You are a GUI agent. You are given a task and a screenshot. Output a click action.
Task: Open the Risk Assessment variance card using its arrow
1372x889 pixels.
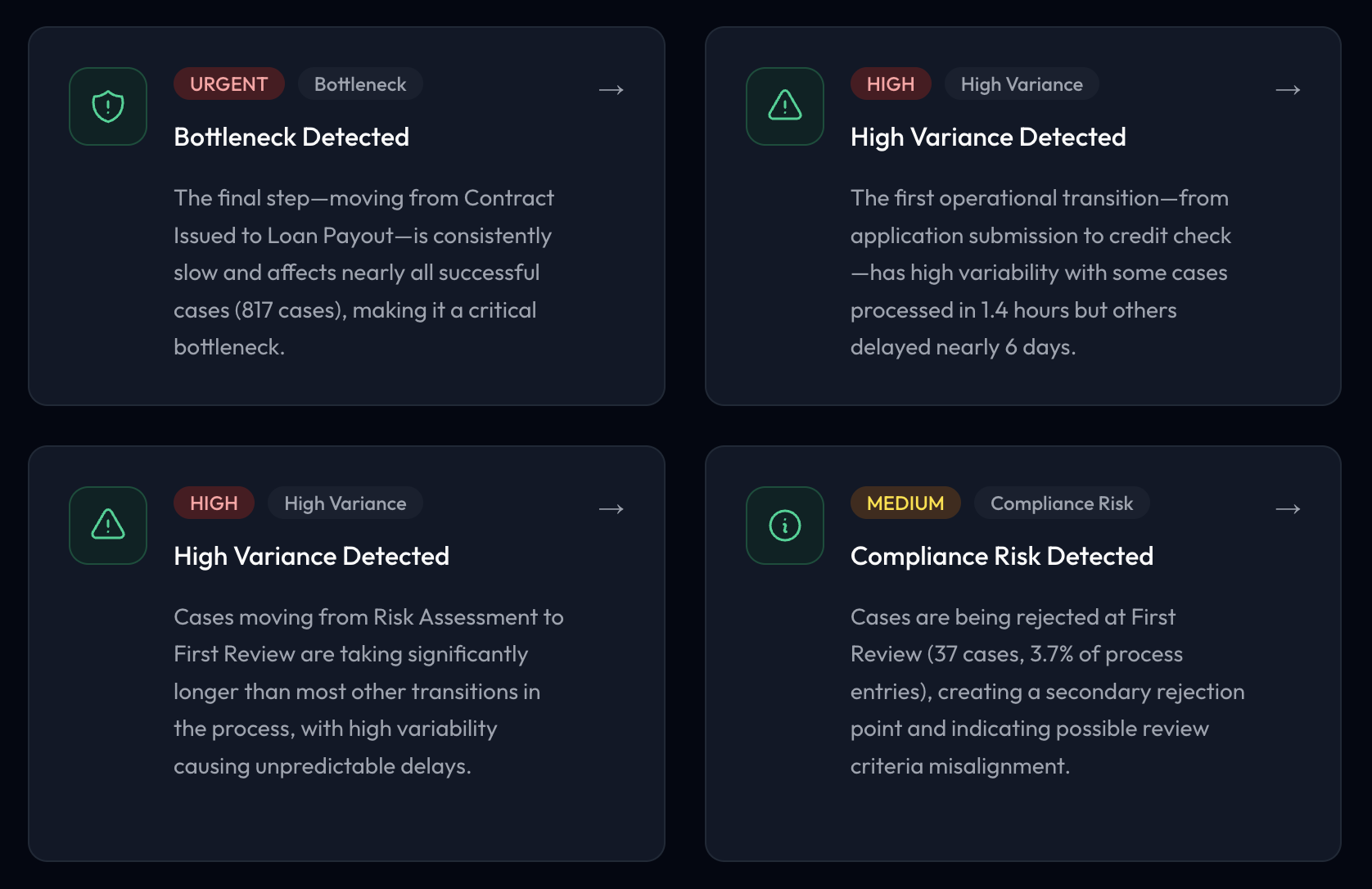[x=611, y=509]
